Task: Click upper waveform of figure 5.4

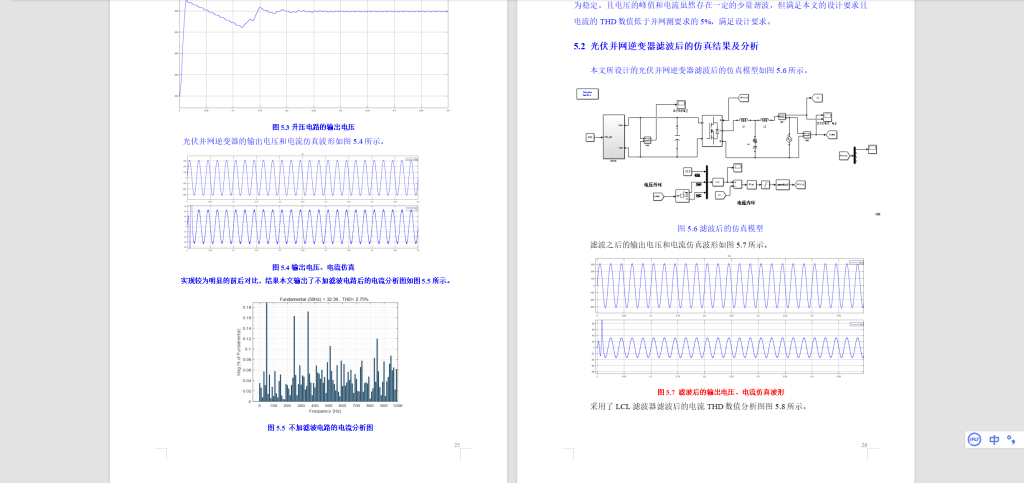Action: pos(302,177)
